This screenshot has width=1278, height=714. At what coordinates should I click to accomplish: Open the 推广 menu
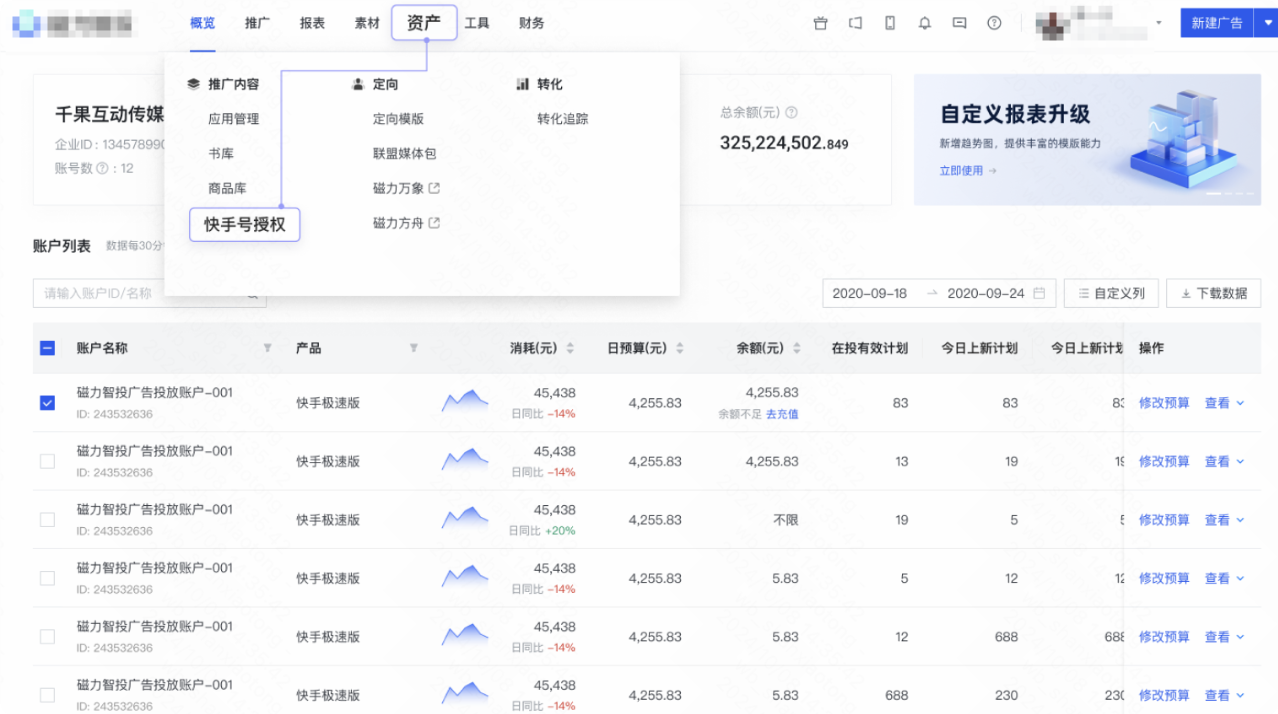click(x=257, y=23)
